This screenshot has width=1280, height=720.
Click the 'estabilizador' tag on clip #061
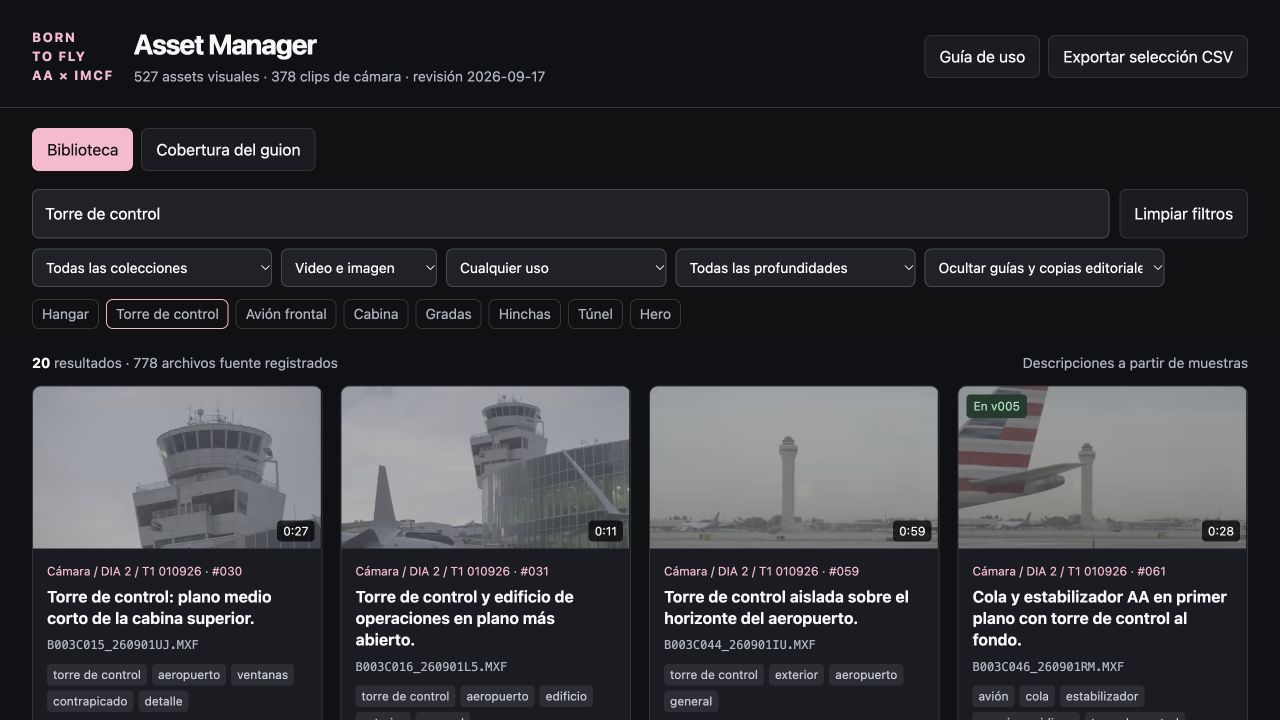point(1102,696)
